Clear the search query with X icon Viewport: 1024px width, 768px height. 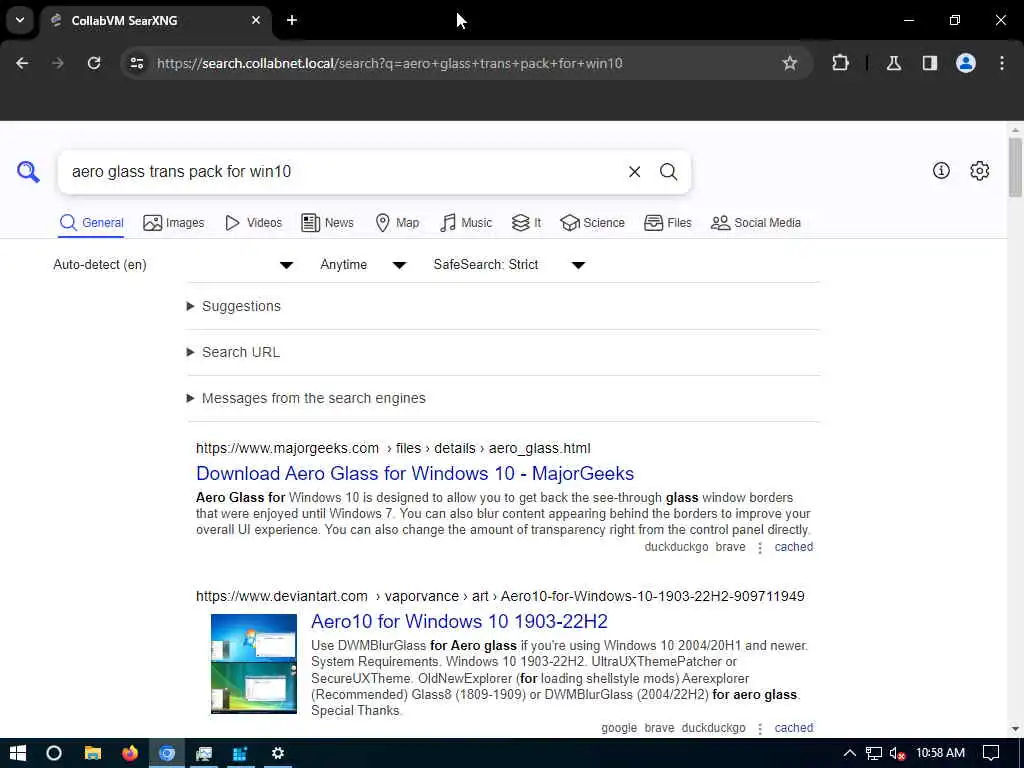pos(634,172)
